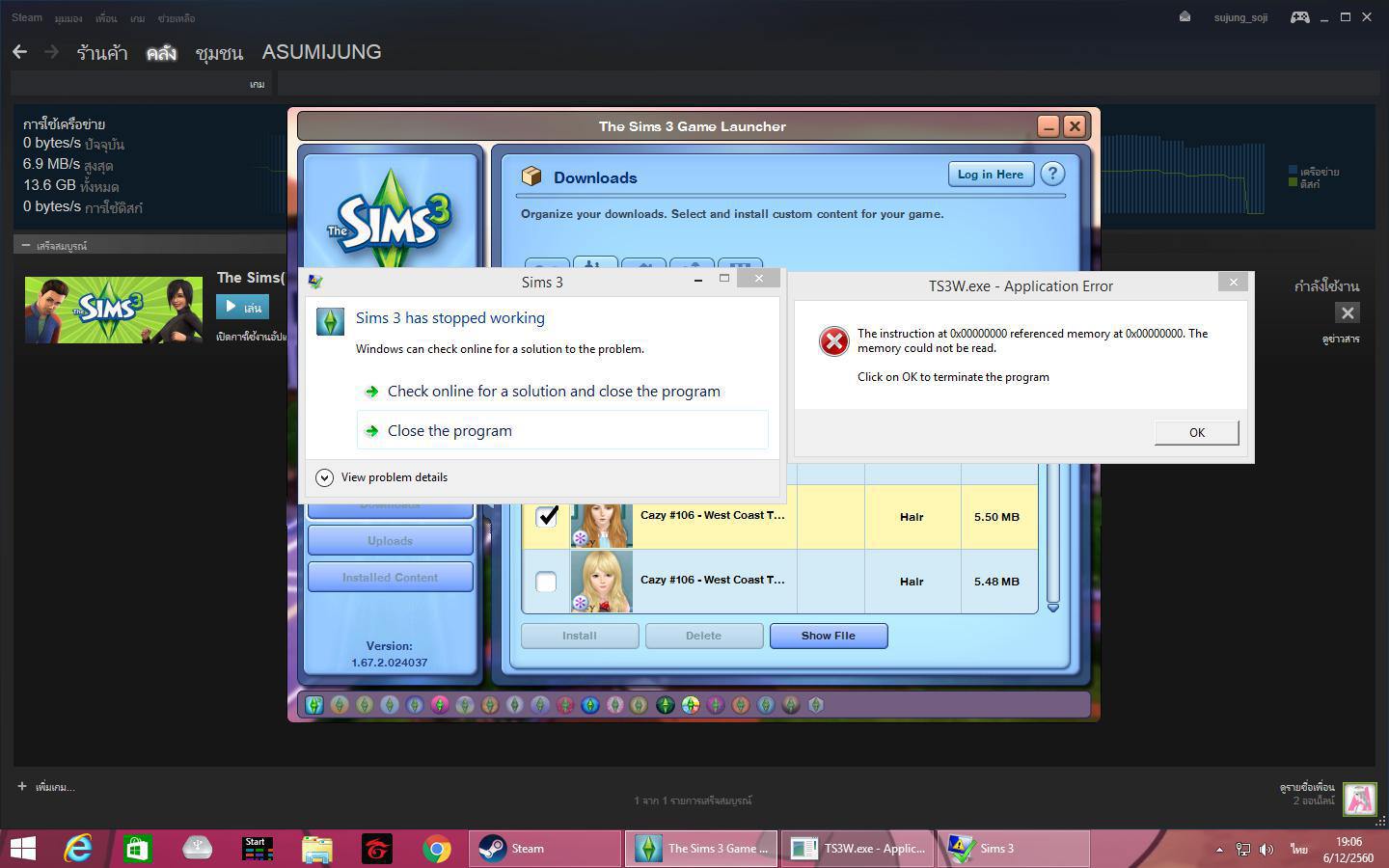Image resolution: width=1389 pixels, height=868 pixels.
Task: Open the Steam menu
Action: click(27, 17)
